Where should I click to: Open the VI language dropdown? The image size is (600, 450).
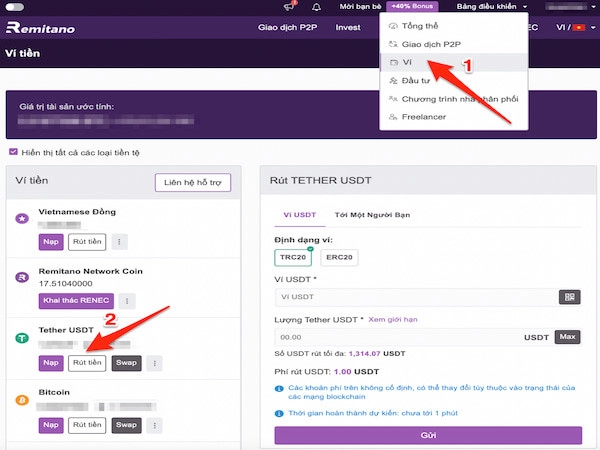click(576, 28)
